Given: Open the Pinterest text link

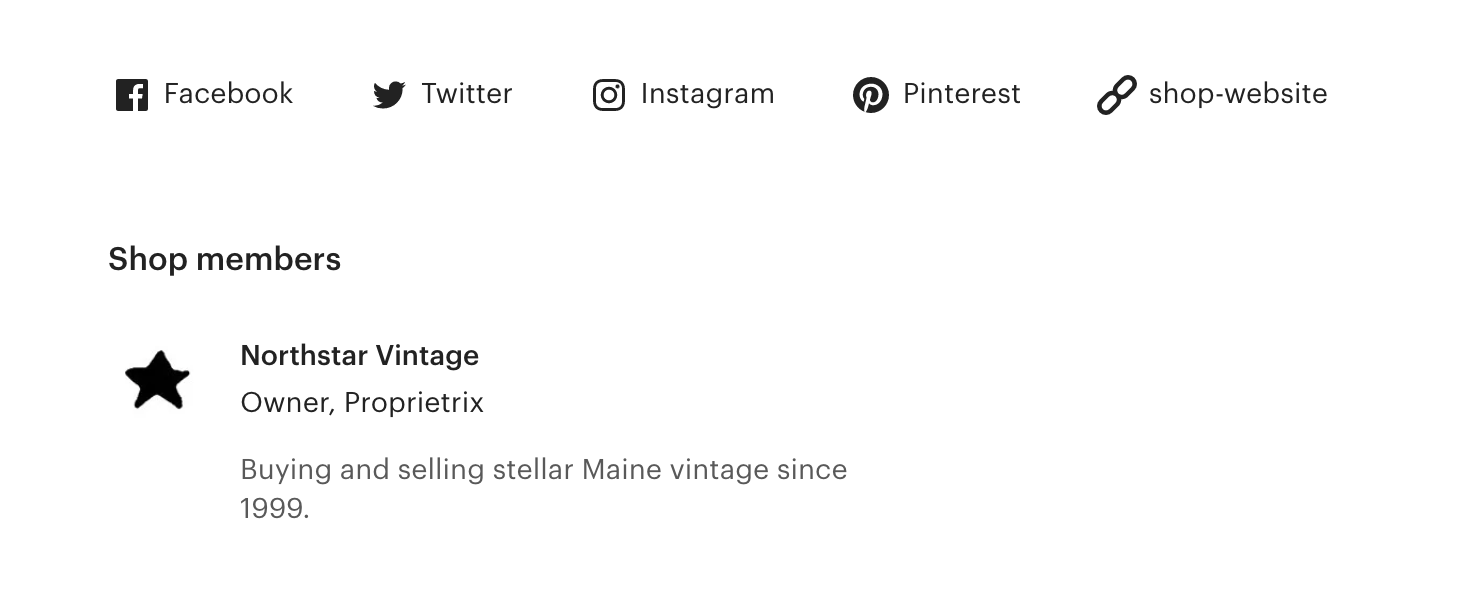Looking at the screenshot, I should (961, 94).
